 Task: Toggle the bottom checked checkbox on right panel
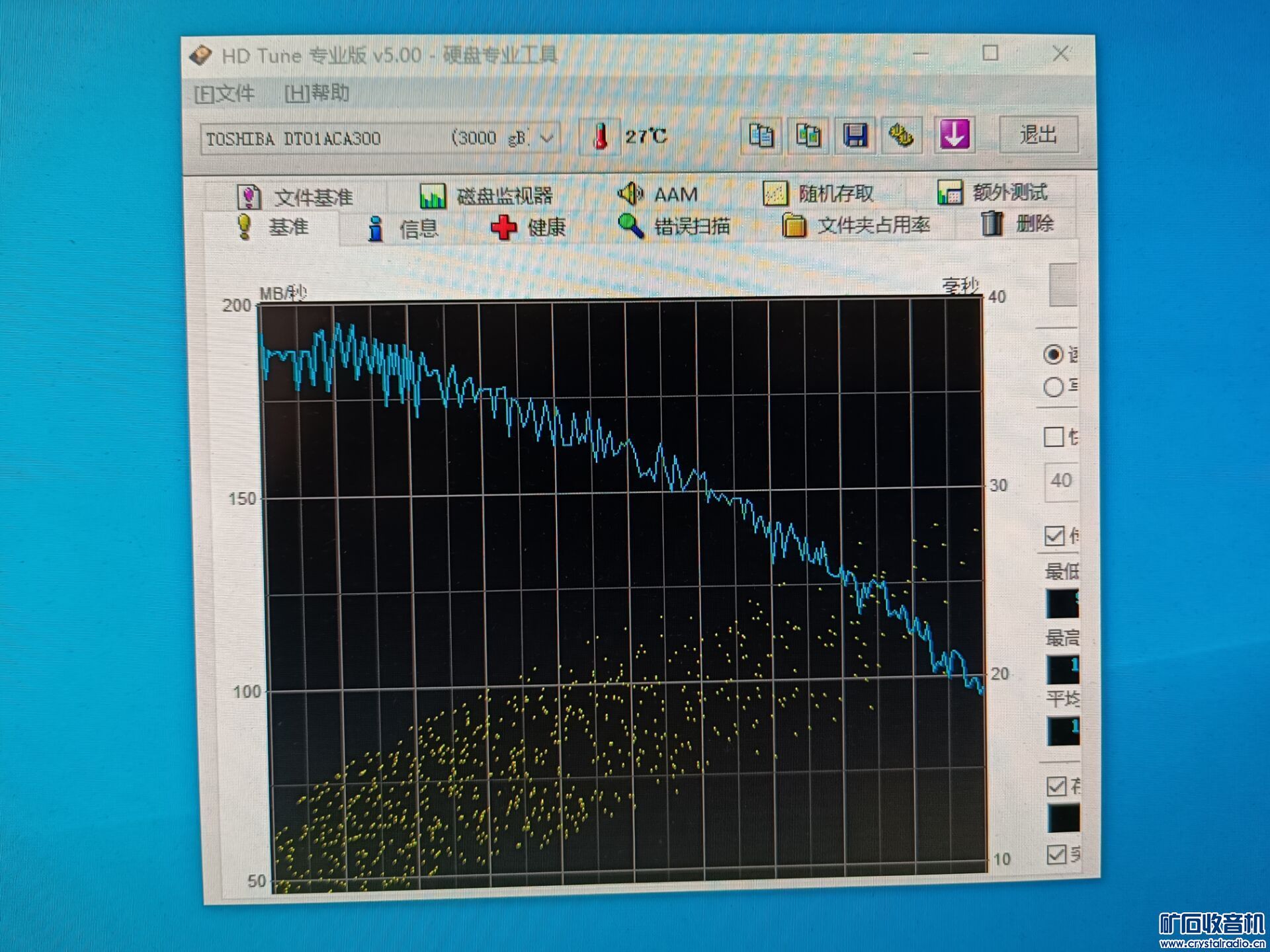(x=1057, y=854)
